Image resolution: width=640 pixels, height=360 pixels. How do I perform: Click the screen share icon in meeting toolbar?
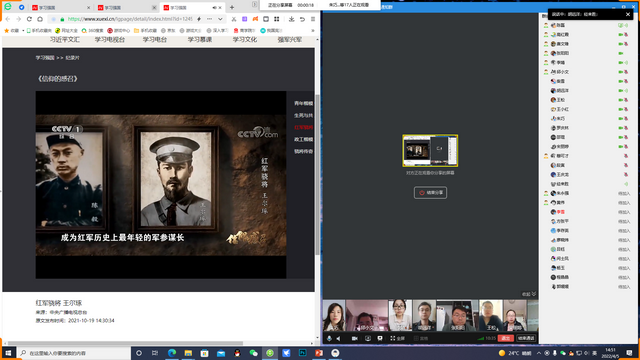coord(368,338)
